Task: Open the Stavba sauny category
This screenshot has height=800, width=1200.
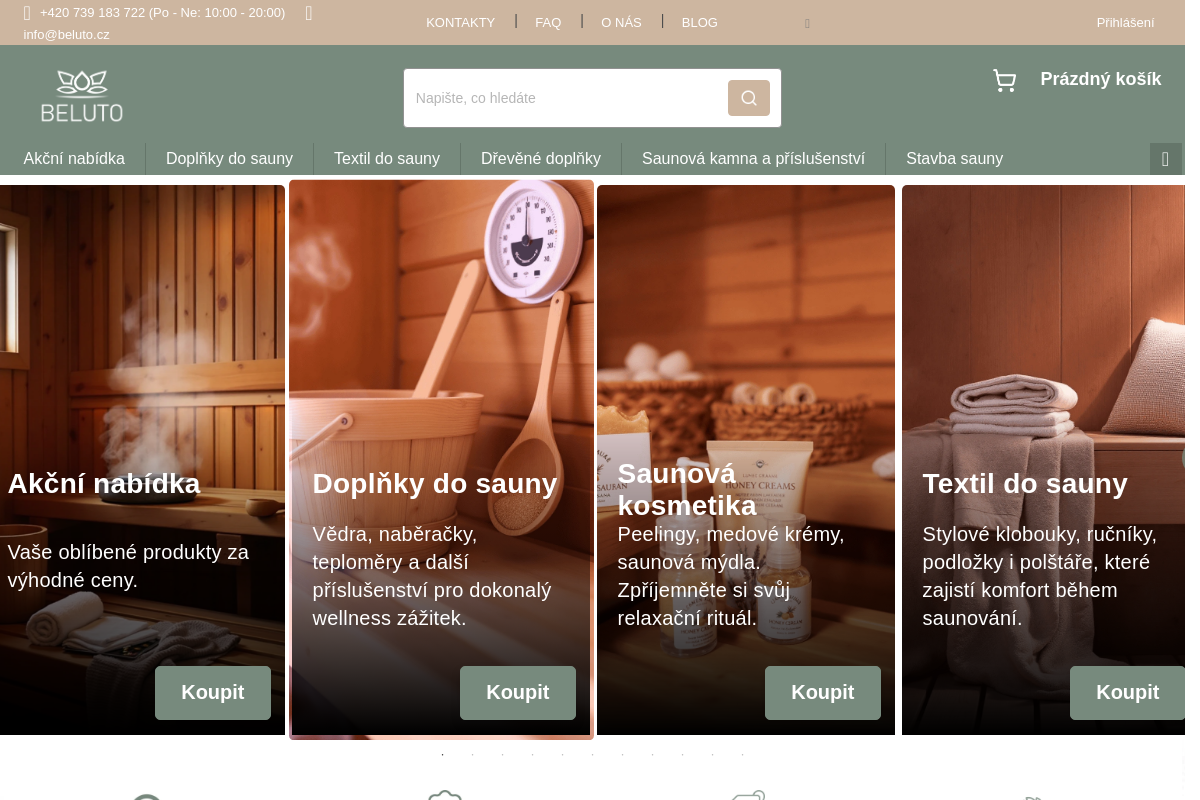Action: [x=954, y=158]
